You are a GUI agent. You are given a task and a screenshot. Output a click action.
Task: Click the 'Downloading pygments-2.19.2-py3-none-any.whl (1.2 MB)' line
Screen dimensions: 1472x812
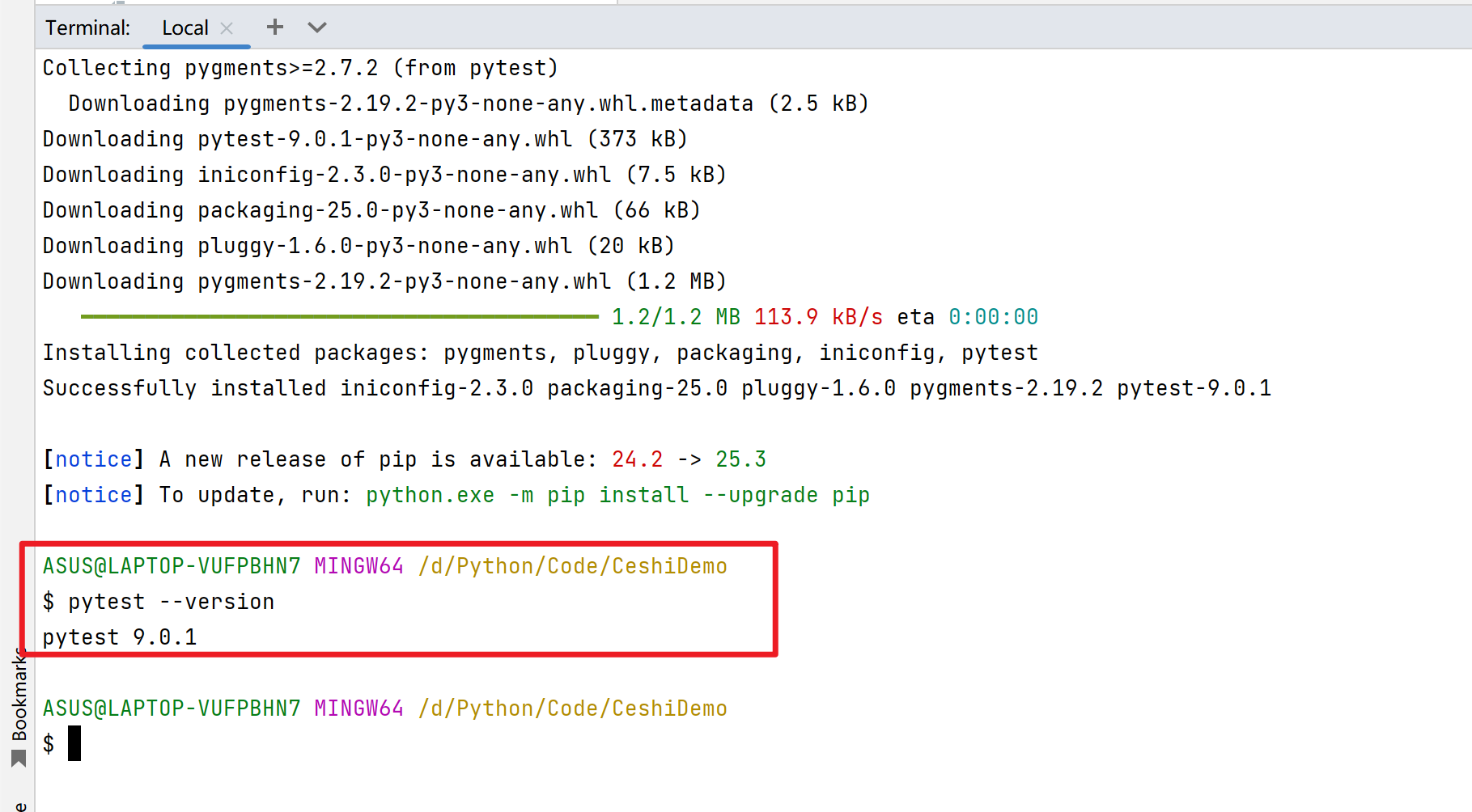[x=384, y=281]
